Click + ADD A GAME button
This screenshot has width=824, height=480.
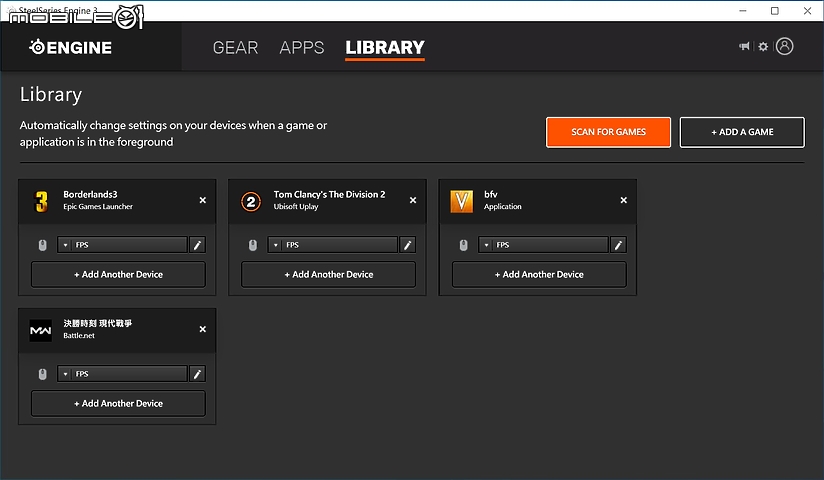tap(742, 132)
